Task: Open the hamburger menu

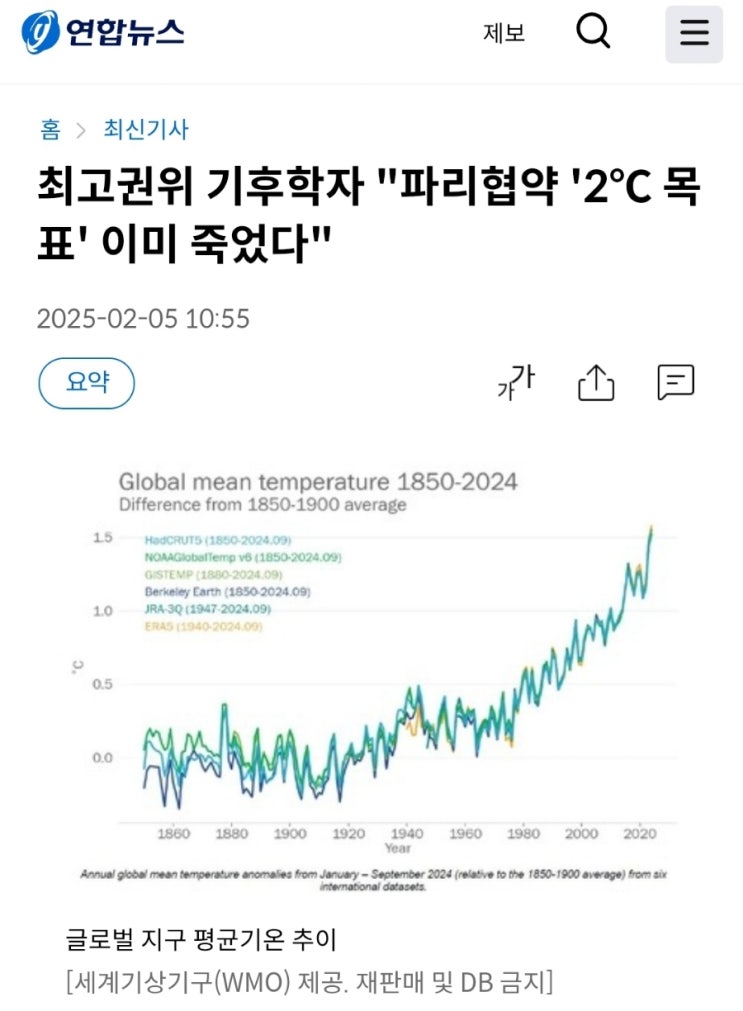Action: pyautogui.click(x=694, y=34)
